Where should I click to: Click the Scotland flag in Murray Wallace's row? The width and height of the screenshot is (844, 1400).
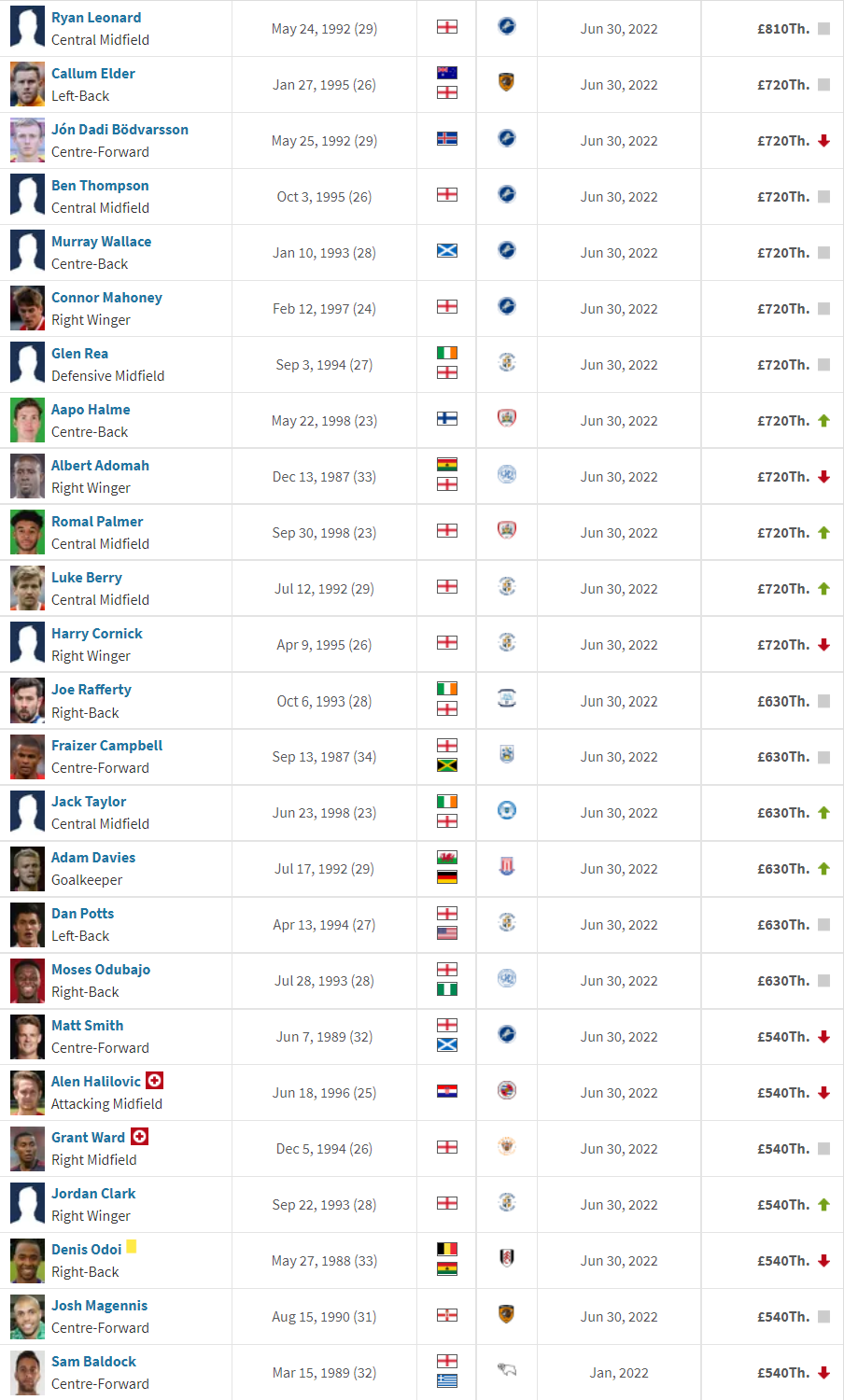click(447, 250)
